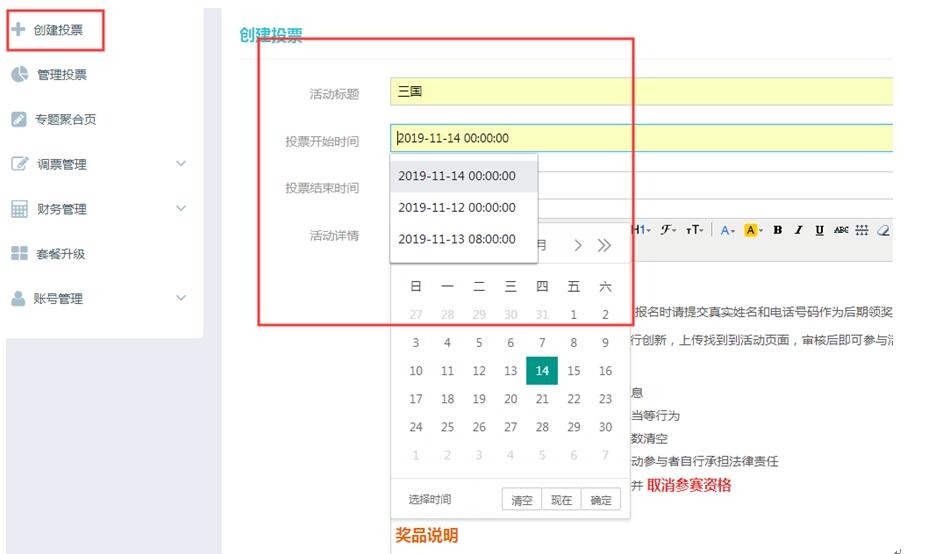Image resolution: width=946 pixels, height=554 pixels.
Task: Select suggestion 2019-11-12 00:00:00
Action: (457, 208)
